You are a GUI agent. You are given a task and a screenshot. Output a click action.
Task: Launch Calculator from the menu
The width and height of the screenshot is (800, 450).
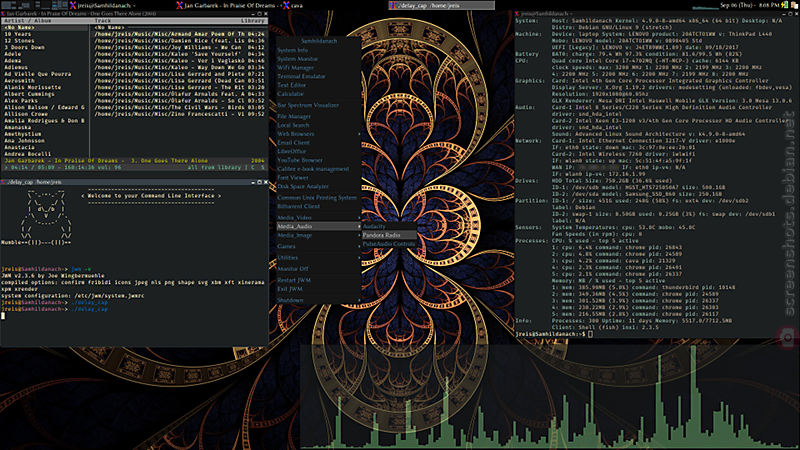(x=318, y=93)
